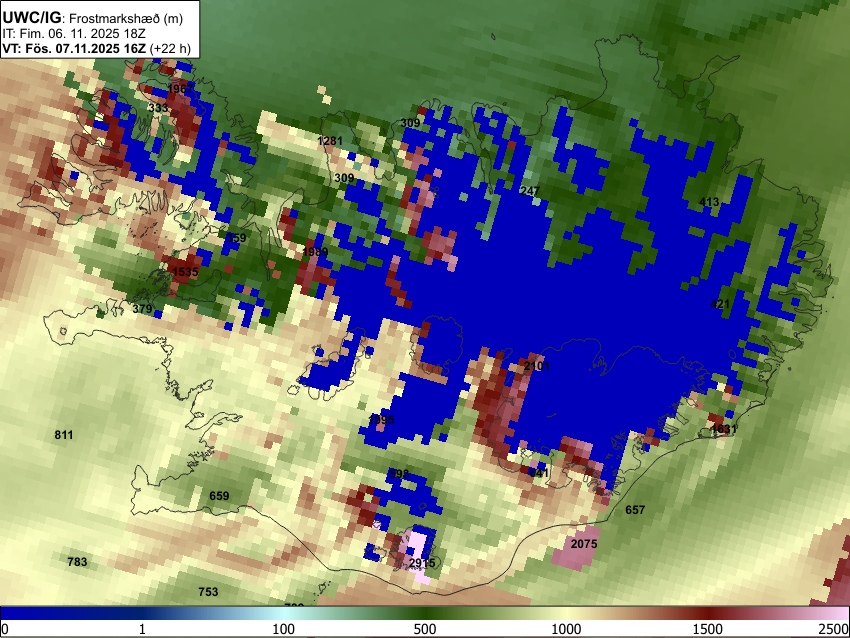Viewport: 850px width, 638px height.
Task: Click the map value 783
Action: pyautogui.click(x=77, y=562)
